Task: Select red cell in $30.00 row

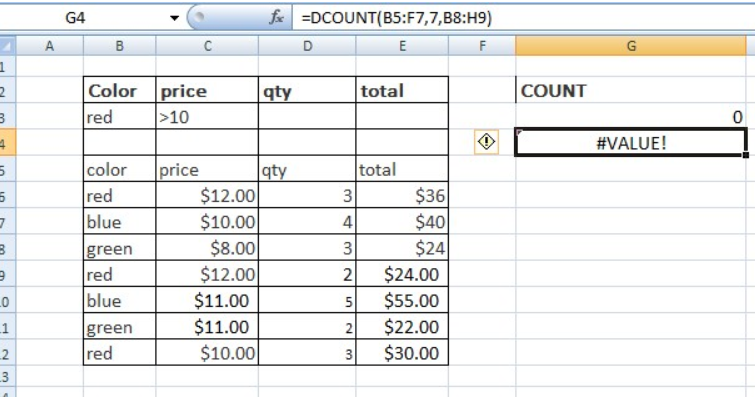Action: pyautogui.click(x=120, y=353)
